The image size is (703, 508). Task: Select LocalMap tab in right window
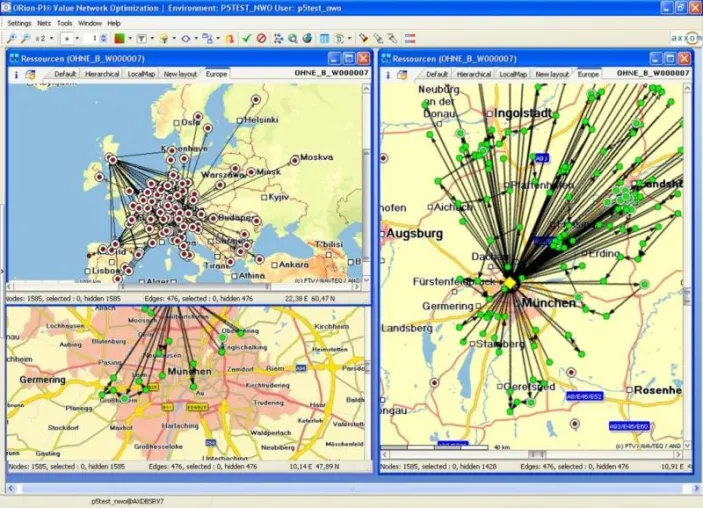[513, 74]
